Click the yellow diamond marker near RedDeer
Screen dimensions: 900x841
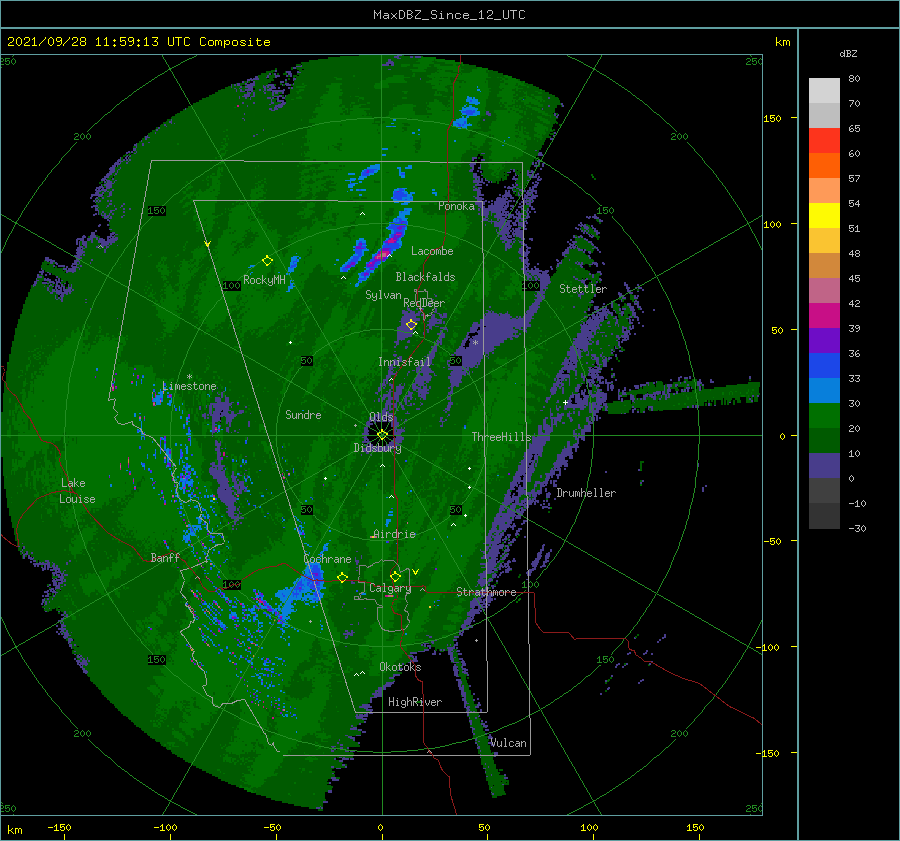pos(411,325)
